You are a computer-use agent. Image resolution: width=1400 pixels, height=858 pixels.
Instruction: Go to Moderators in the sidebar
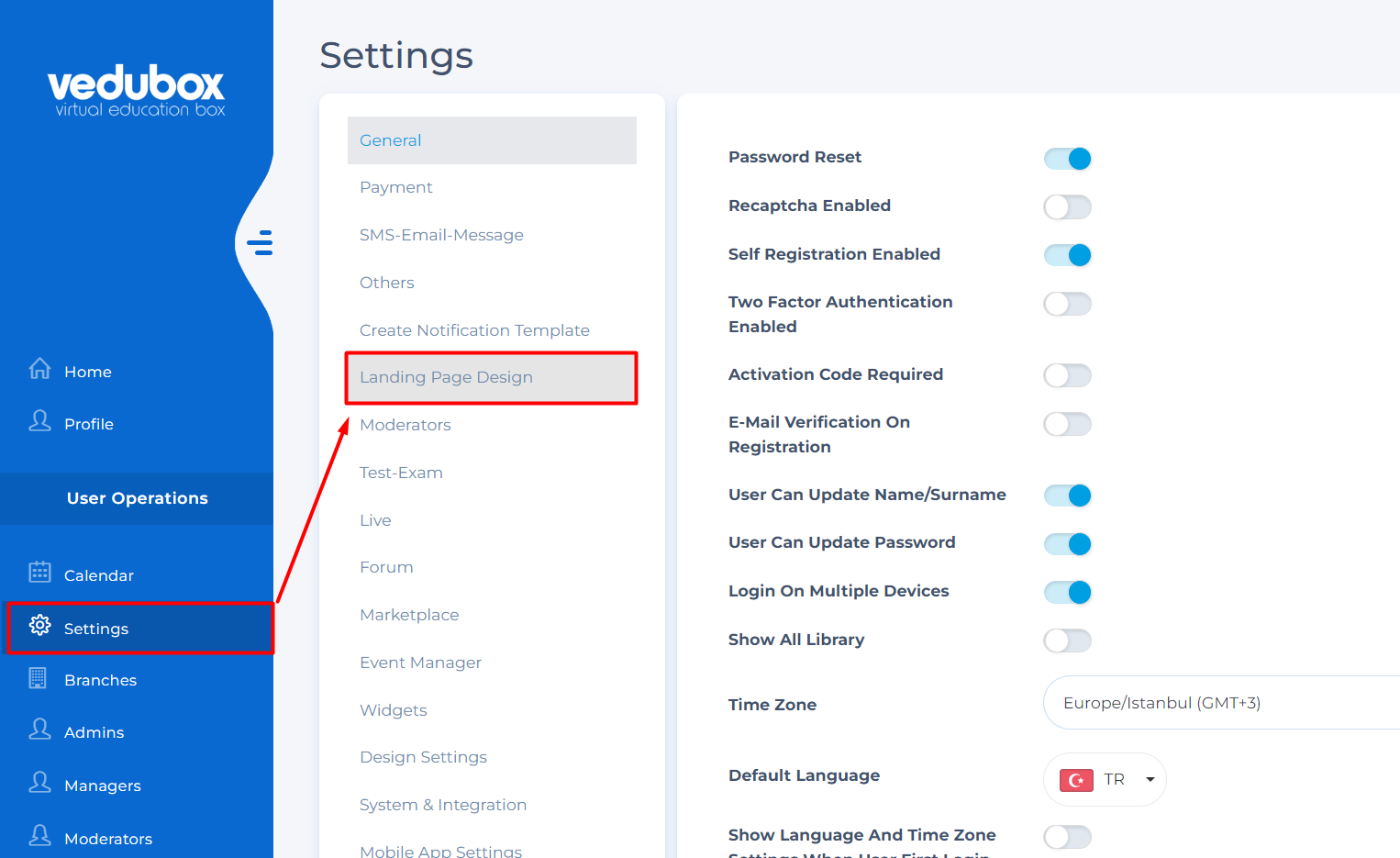[107, 839]
